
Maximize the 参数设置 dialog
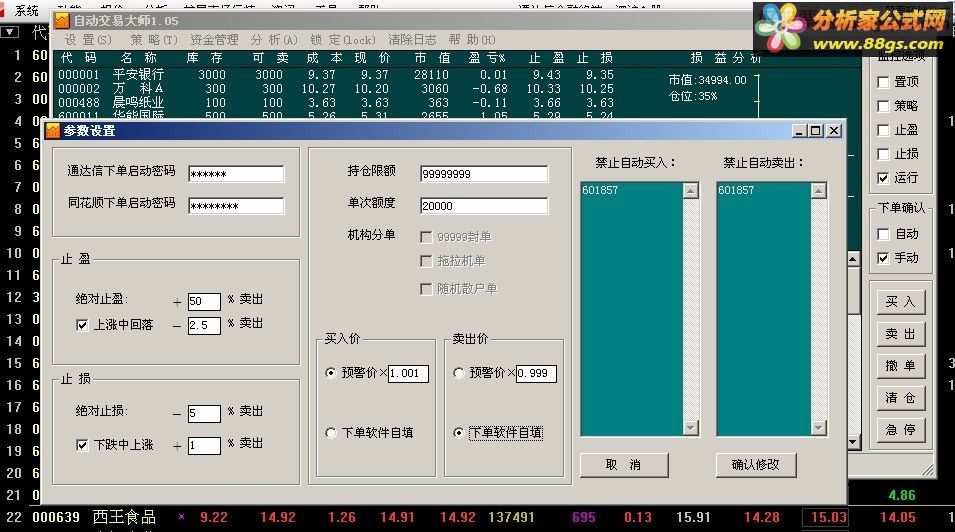pyautogui.click(x=816, y=130)
